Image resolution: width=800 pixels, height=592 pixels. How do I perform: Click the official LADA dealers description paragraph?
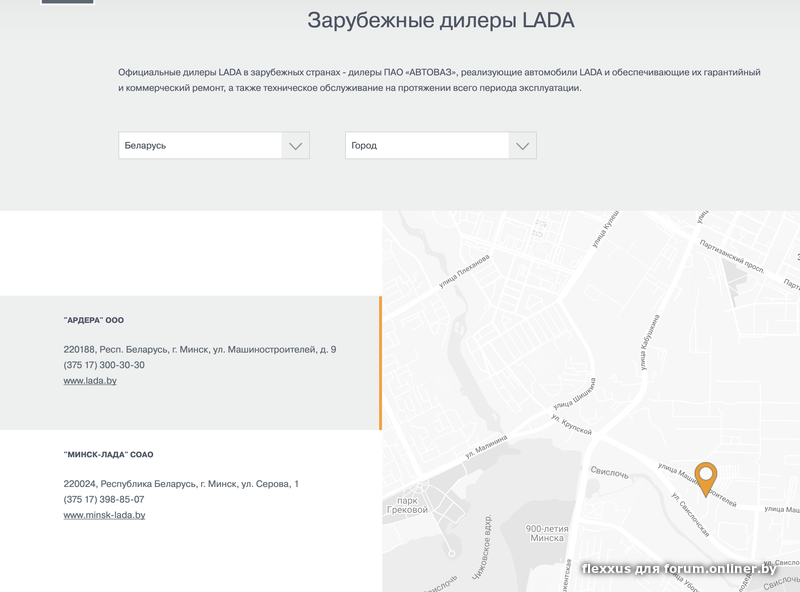pyautogui.click(x=439, y=80)
